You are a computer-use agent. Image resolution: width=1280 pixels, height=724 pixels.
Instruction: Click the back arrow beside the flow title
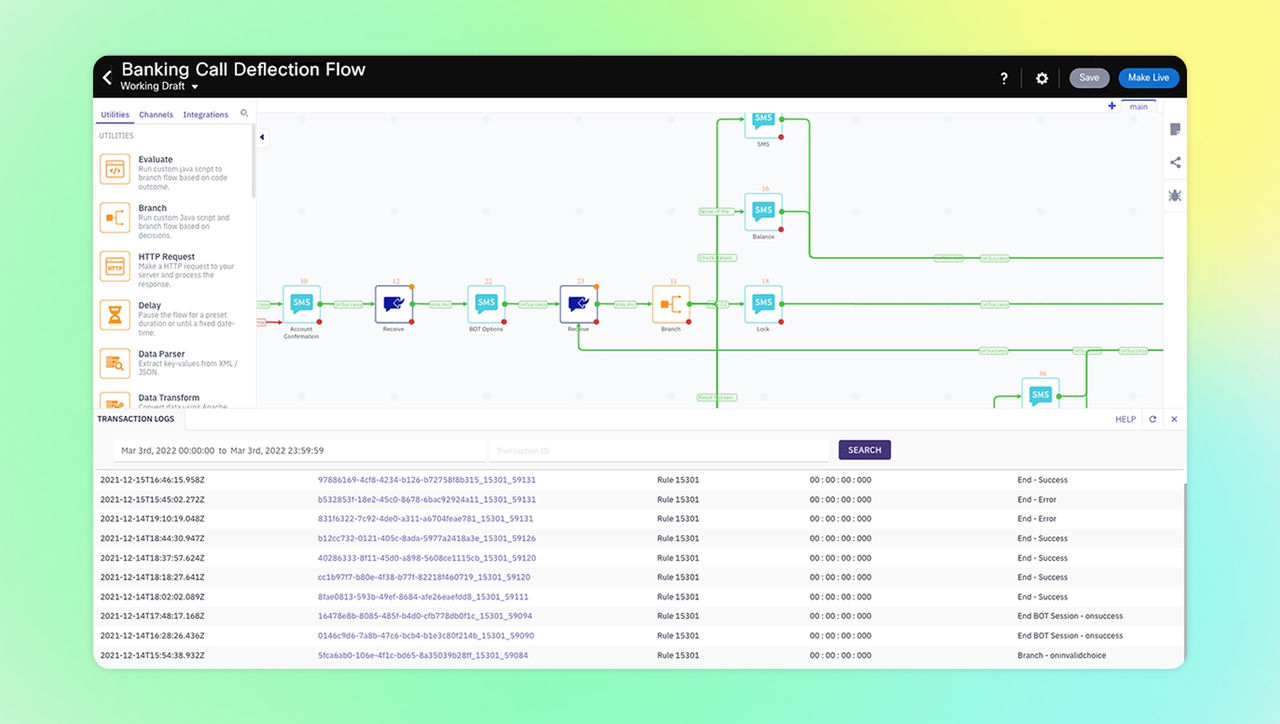[107, 77]
